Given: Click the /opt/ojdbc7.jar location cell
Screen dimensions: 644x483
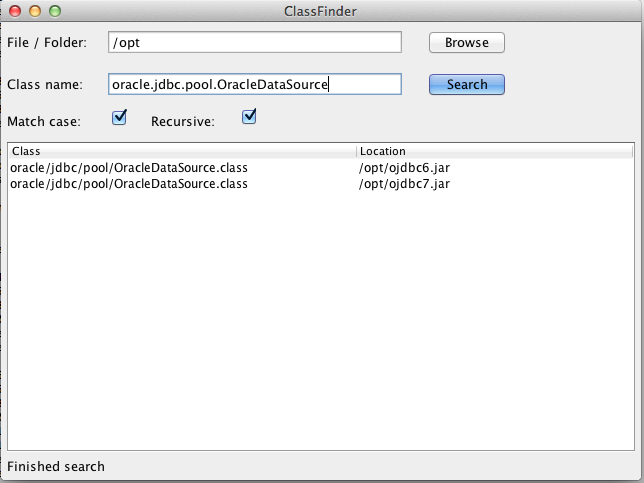Looking at the screenshot, I should 404,184.
